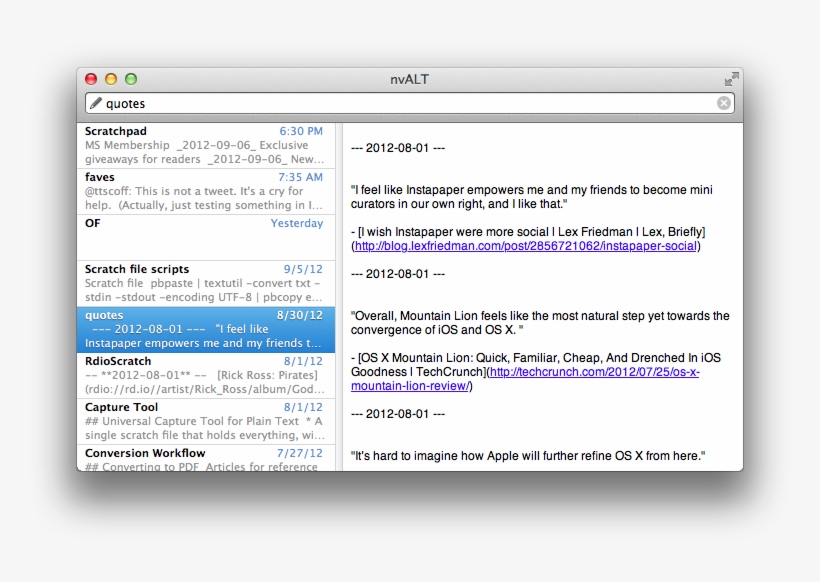The width and height of the screenshot is (820, 582).
Task: Open the faves note
Action: pos(204,191)
